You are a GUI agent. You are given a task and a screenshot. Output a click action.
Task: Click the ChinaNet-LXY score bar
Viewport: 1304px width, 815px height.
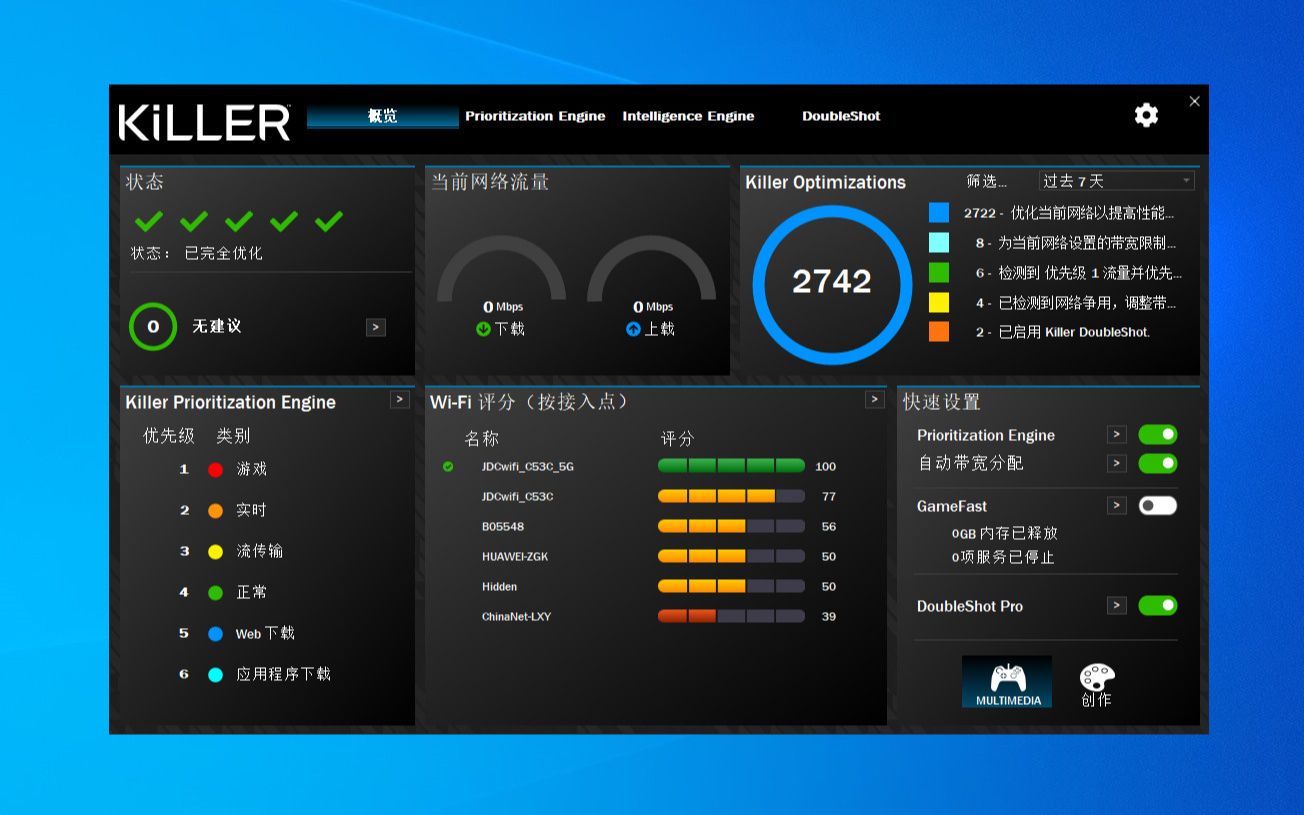(x=731, y=616)
